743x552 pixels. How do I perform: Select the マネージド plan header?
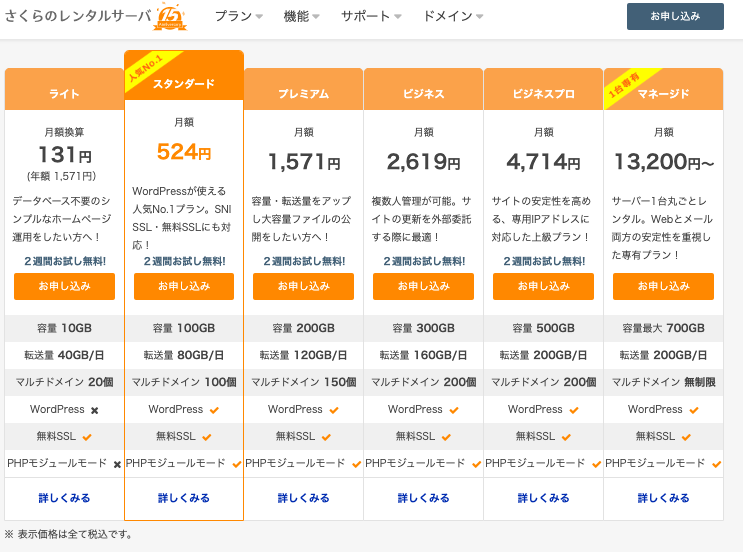663,90
